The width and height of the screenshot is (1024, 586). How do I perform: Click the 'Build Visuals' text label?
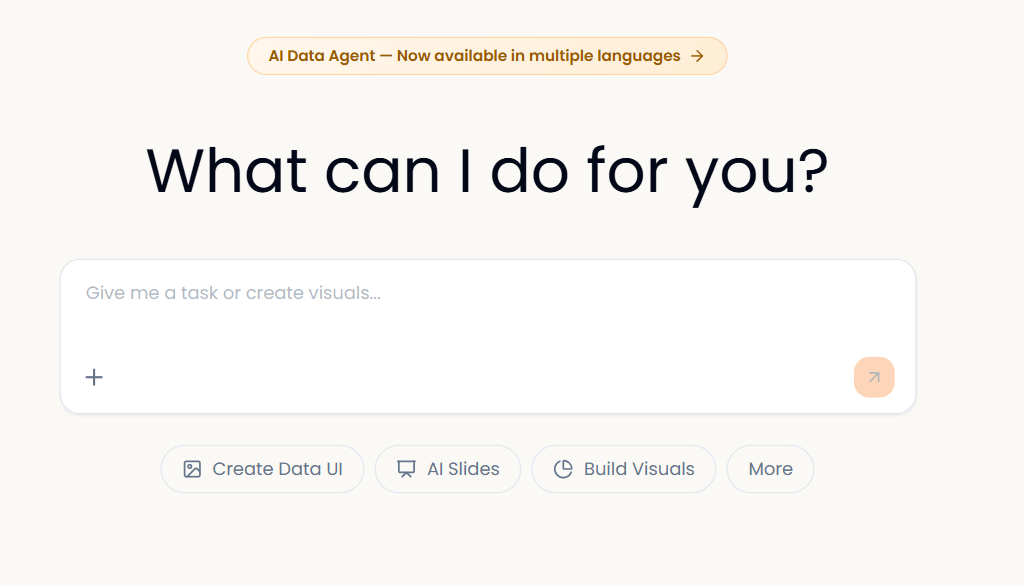pos(639,469)
